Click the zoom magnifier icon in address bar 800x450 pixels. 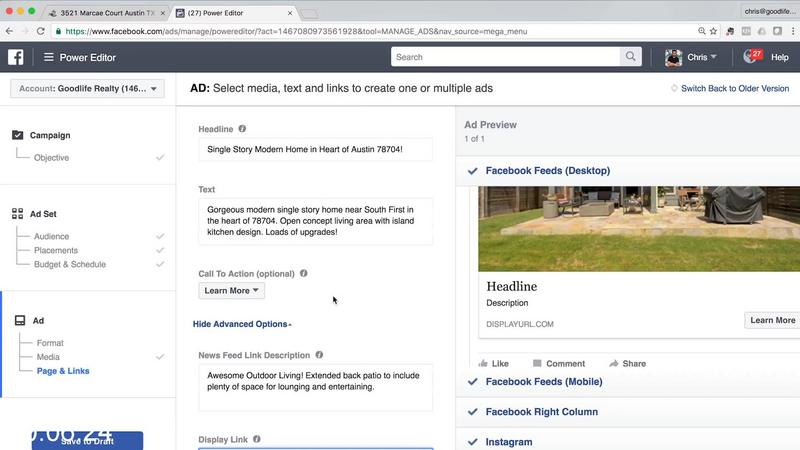point(702,31)
